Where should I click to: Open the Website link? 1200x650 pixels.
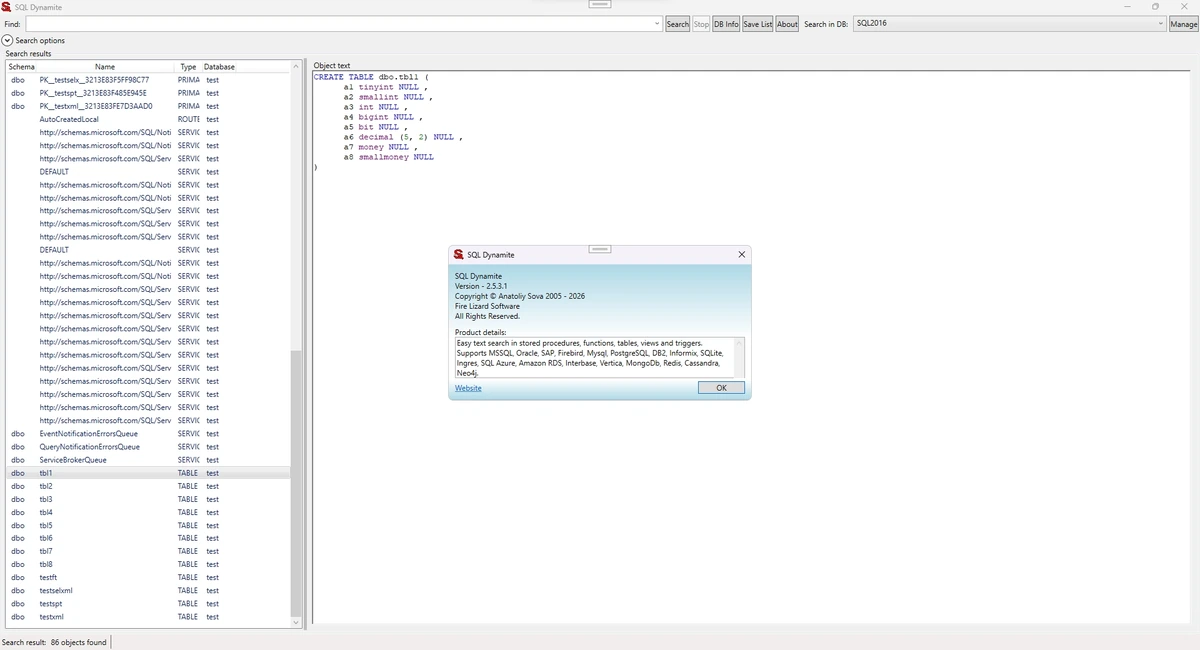pyautogui.click(x=468, y=388)
